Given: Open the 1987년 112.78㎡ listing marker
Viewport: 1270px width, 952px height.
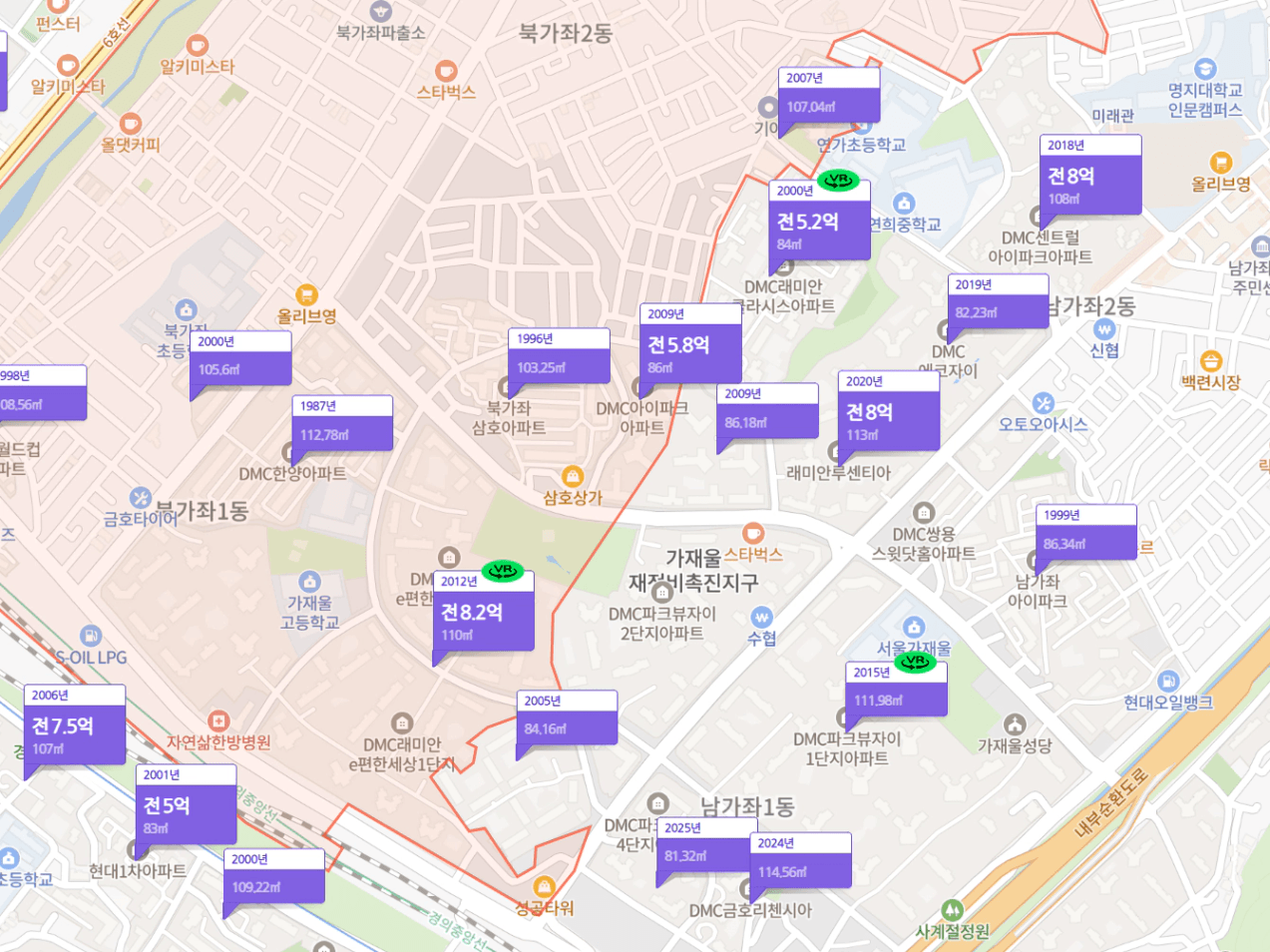Looking at the screenshot, I should [x=342, y=424].
